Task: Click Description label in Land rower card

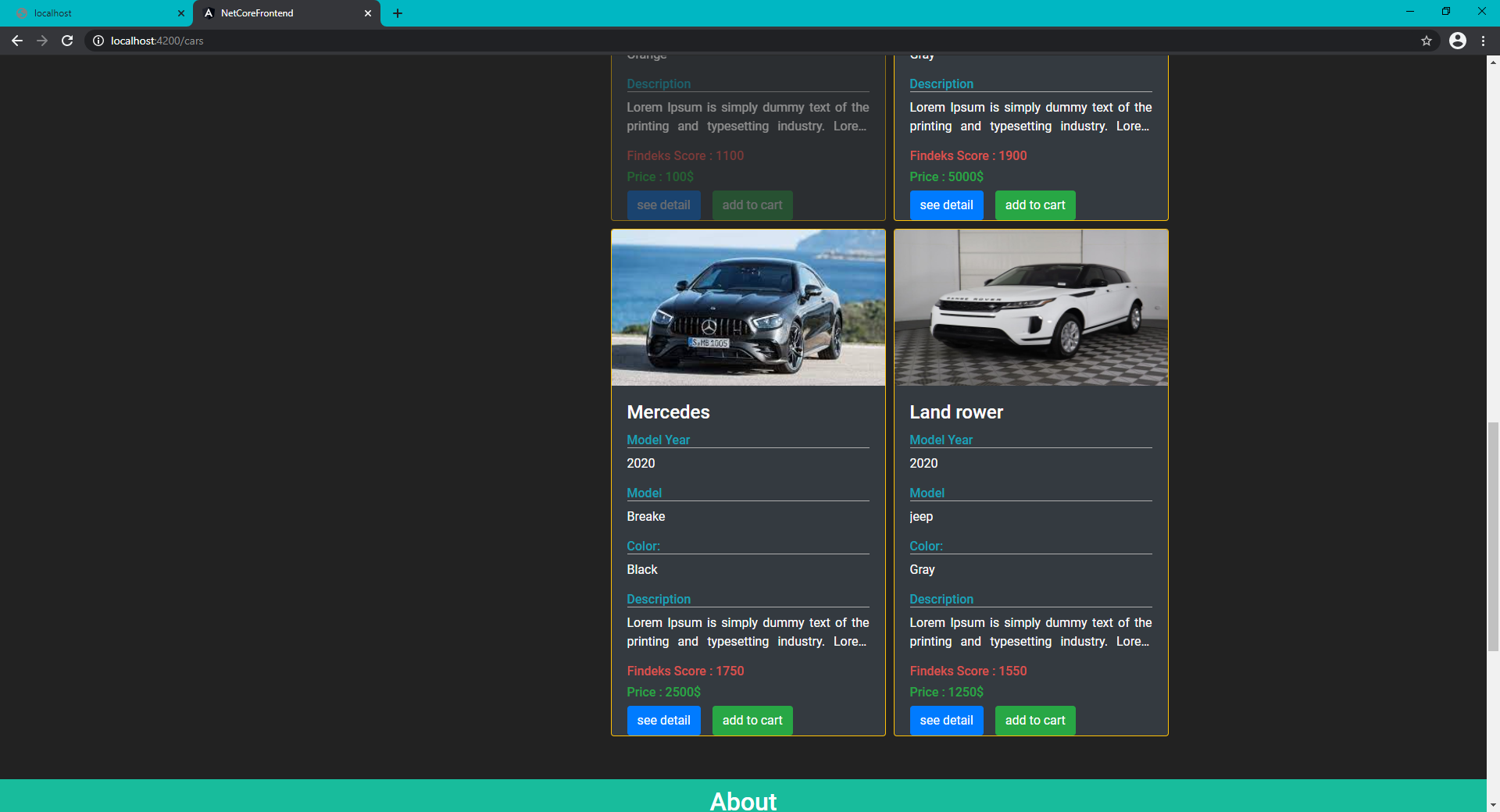Action: click(x=941, y=600)
